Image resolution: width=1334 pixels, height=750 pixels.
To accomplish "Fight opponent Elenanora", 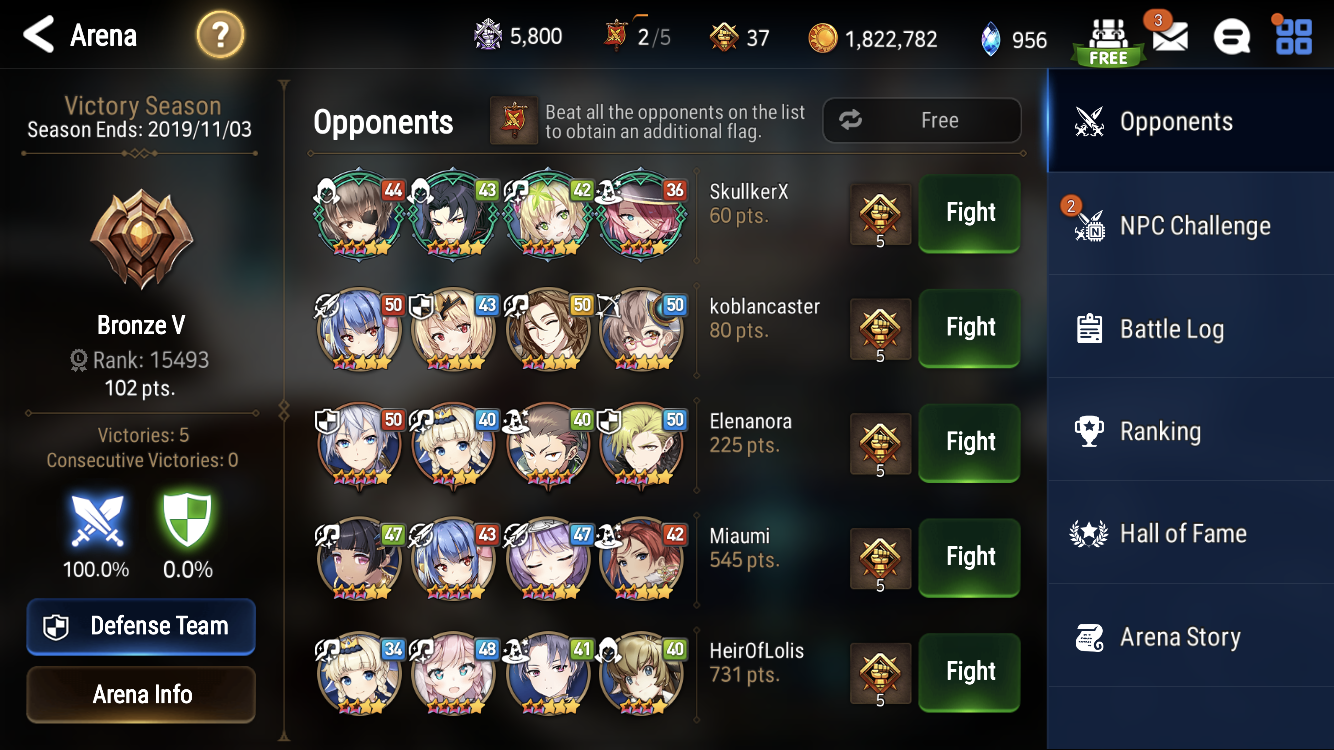I will pyautogui.click(x=970, y=441).
